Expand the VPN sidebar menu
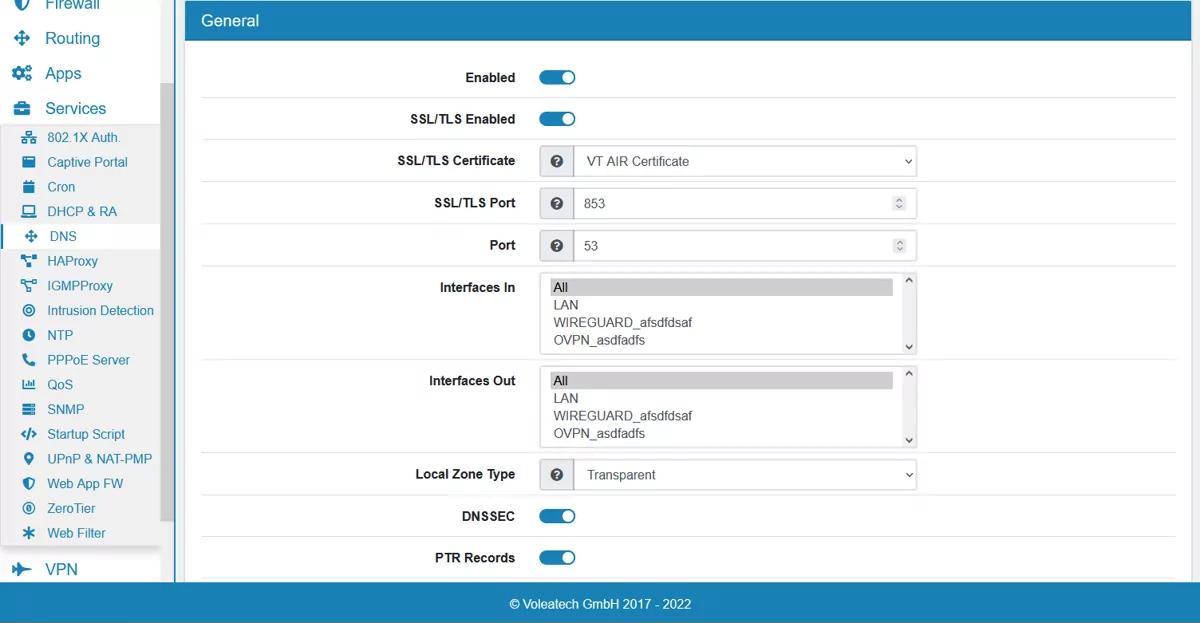The width and height of the screenshot is (1200, 623). [61, 569]
